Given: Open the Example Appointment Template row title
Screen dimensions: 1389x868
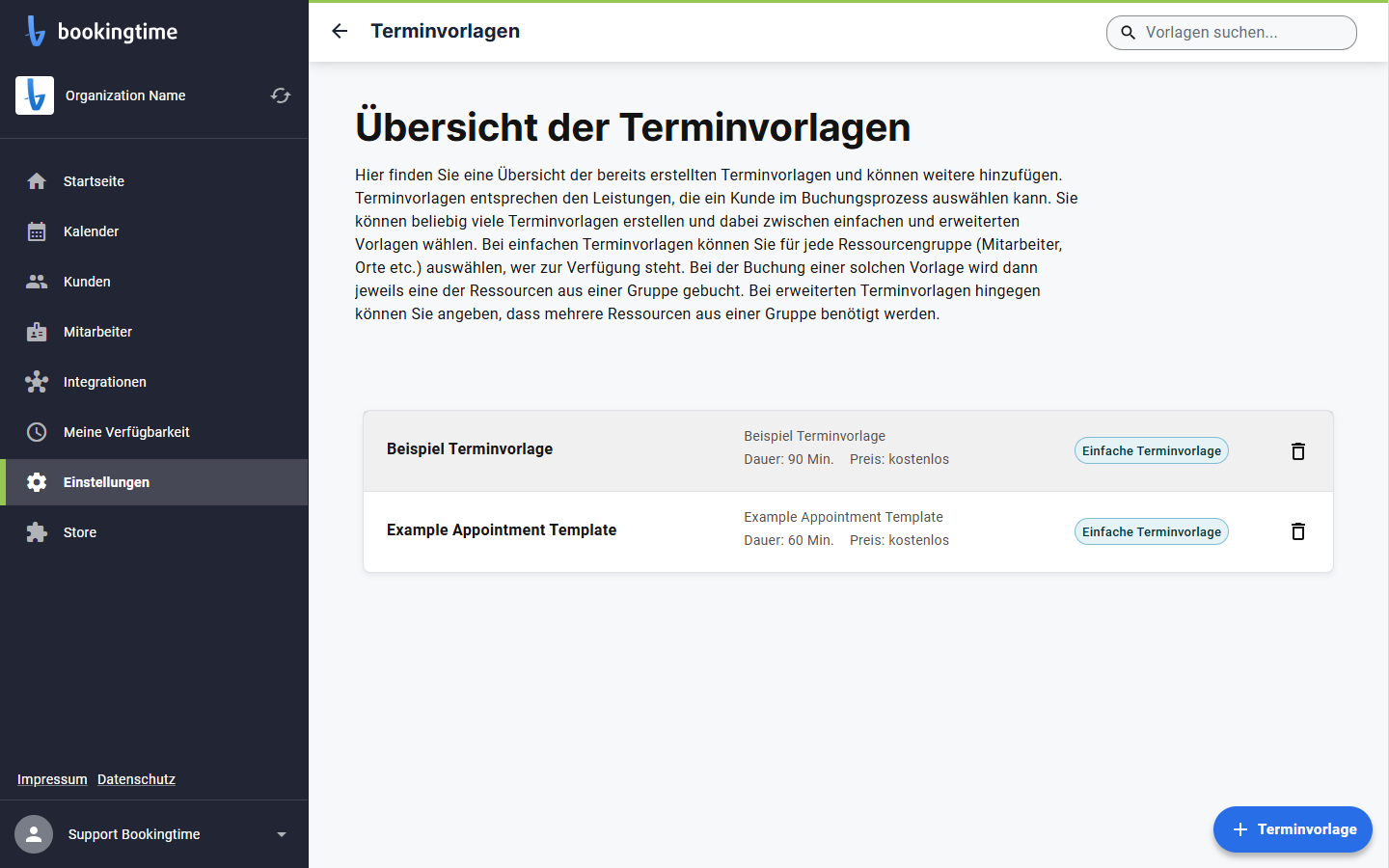Looking at the screenshot, I should [502, 529].
